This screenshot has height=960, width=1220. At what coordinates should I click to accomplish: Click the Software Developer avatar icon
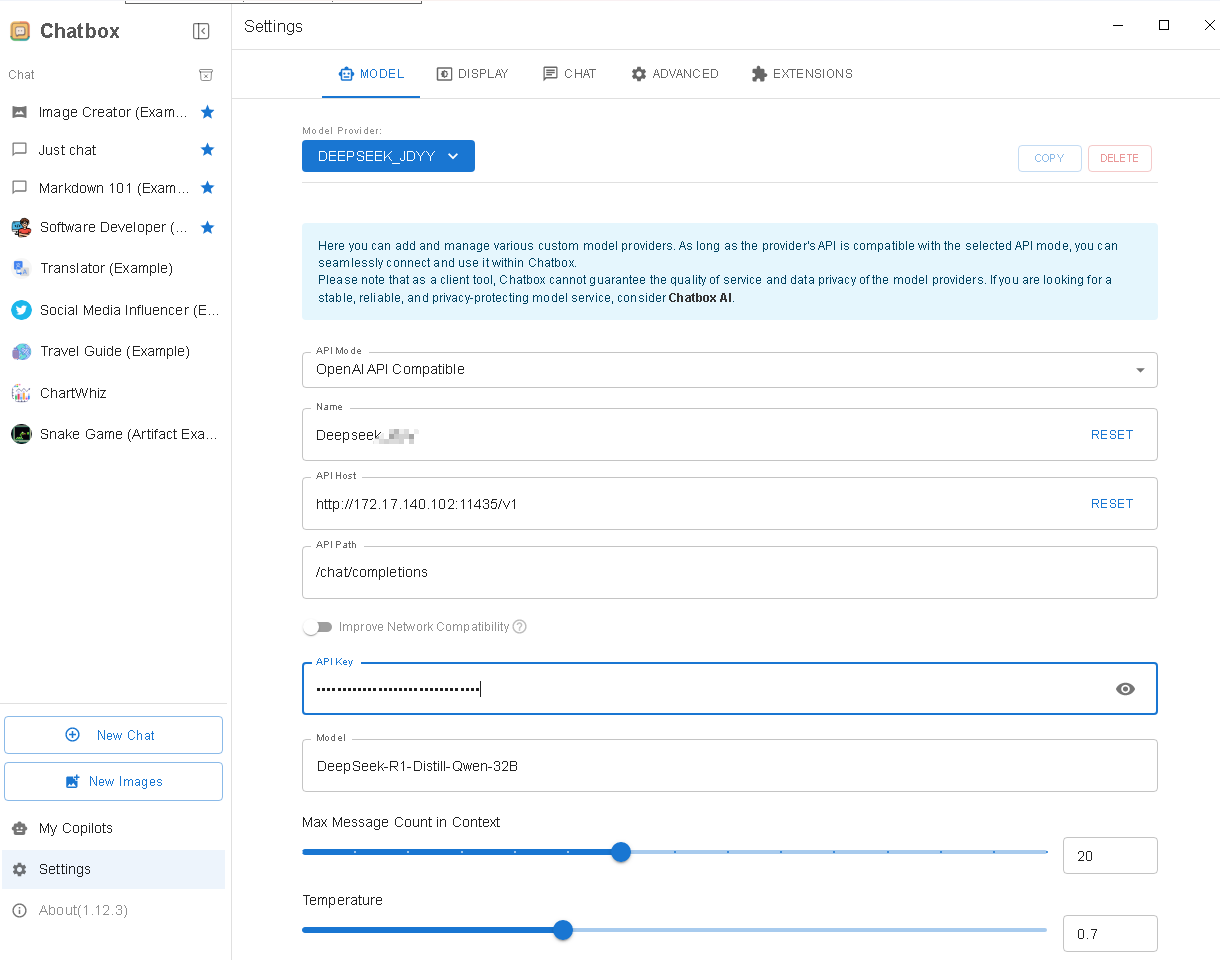21,227
